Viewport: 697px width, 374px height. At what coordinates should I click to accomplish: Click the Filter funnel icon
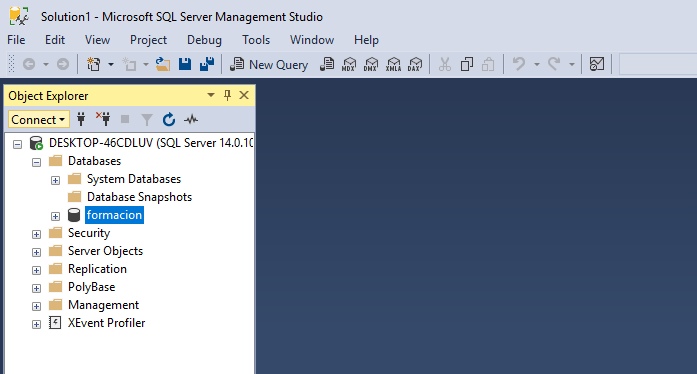[x=147, y=119]
